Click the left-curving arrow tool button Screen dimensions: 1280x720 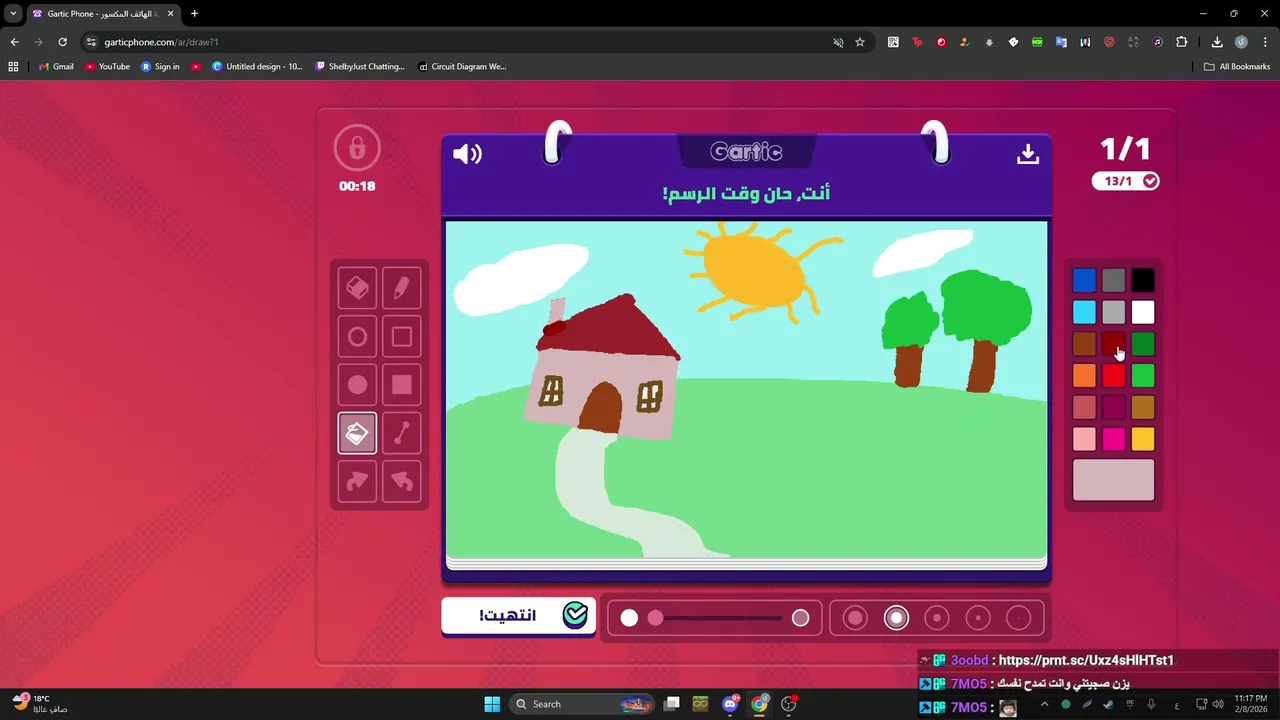pos(401,481)
